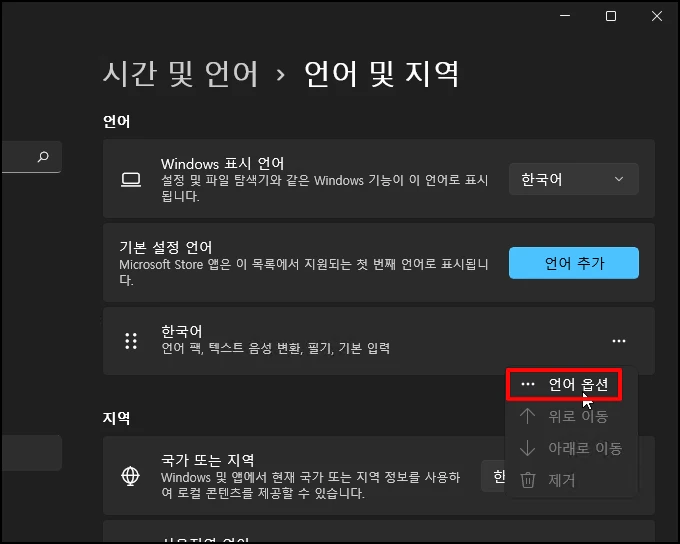Click the 국가 또는 지역 label
Viewport: 680px width, 544px height.
pyautogui.click(x=208, y=460)
